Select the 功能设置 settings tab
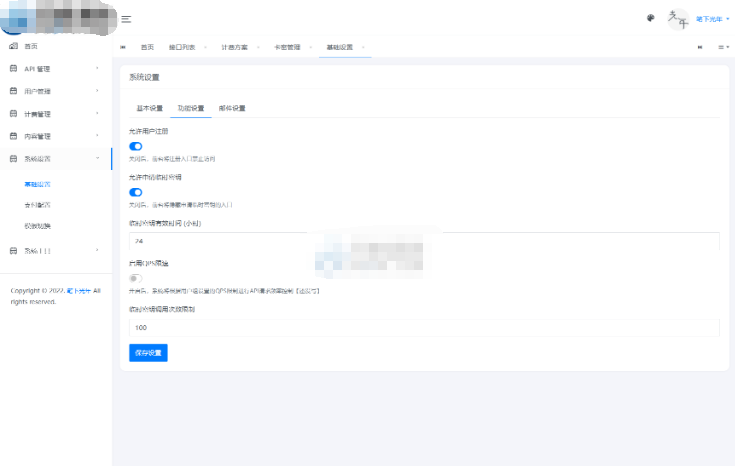735x466 pixels. 191,108
